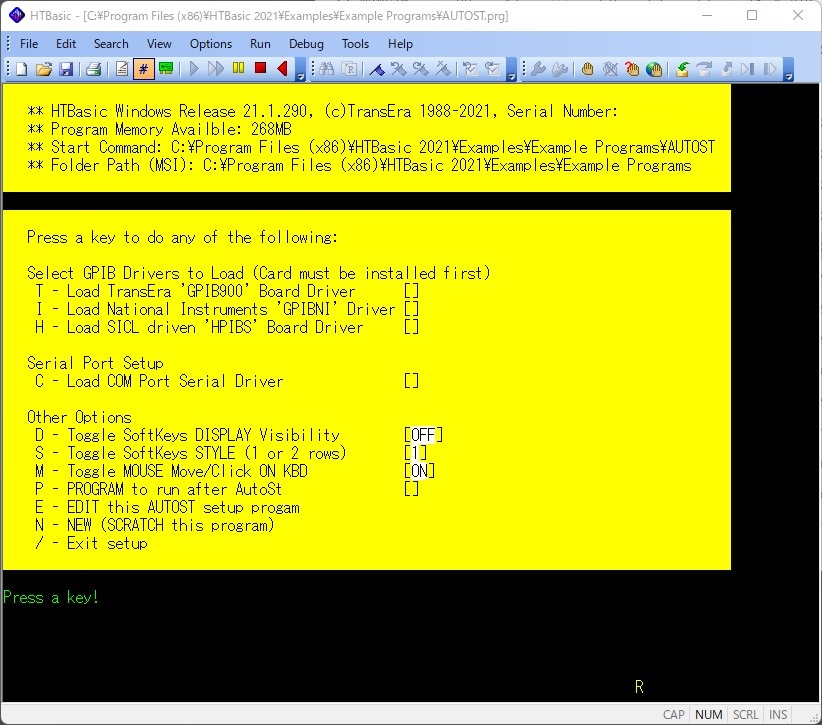The height and width of the screenshot is (725, 822).
Task: Click the green circuit board icon
Action: tap(166, 69)
